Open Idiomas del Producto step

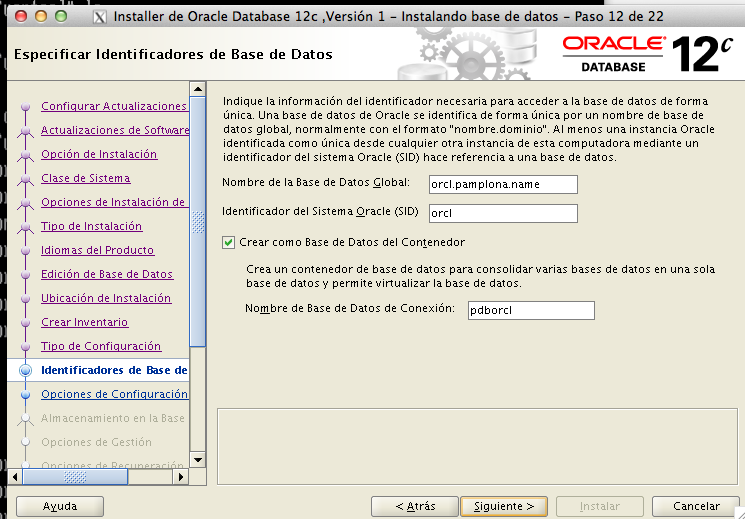97,250
